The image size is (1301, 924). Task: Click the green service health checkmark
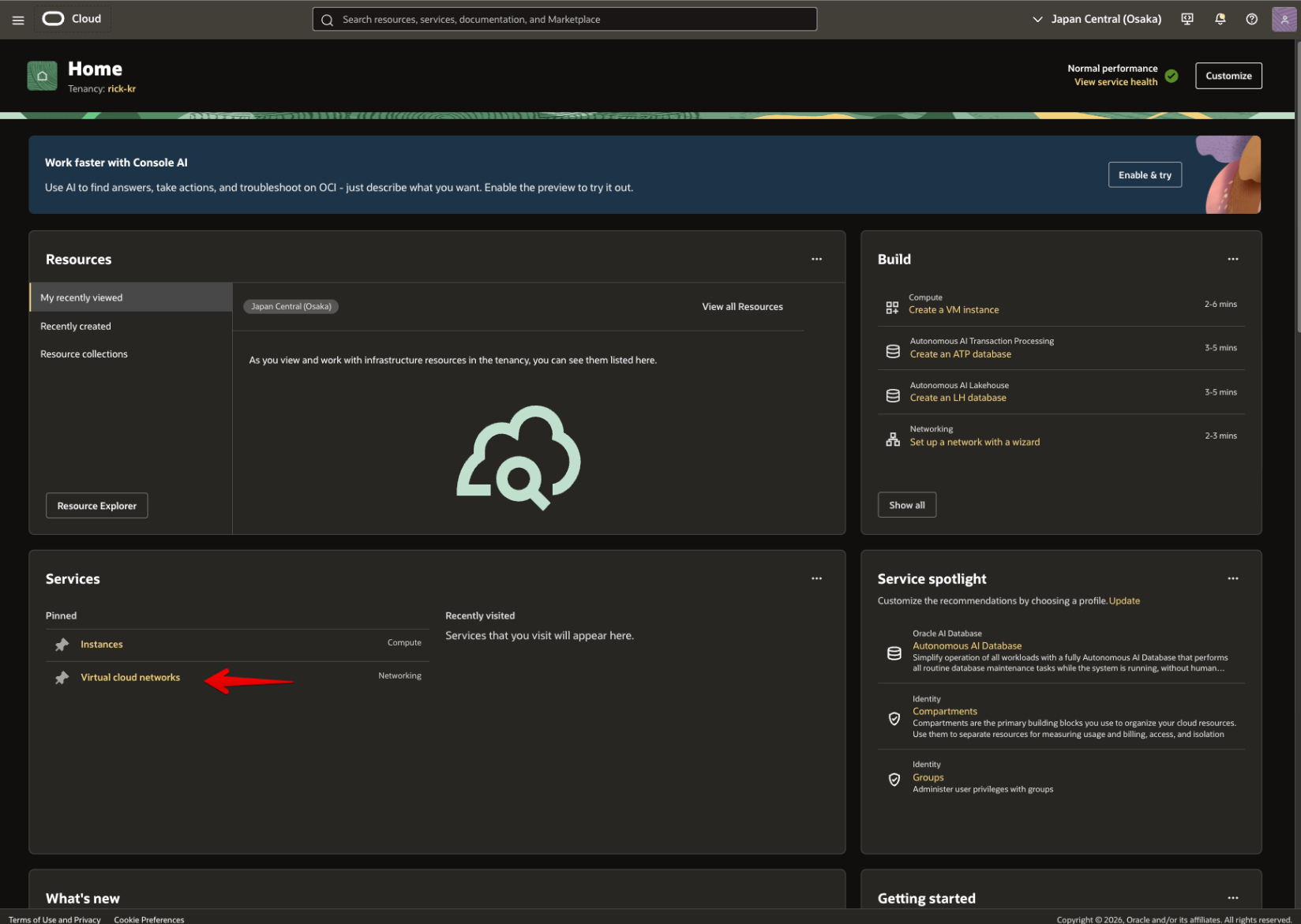click(1172, 76)
